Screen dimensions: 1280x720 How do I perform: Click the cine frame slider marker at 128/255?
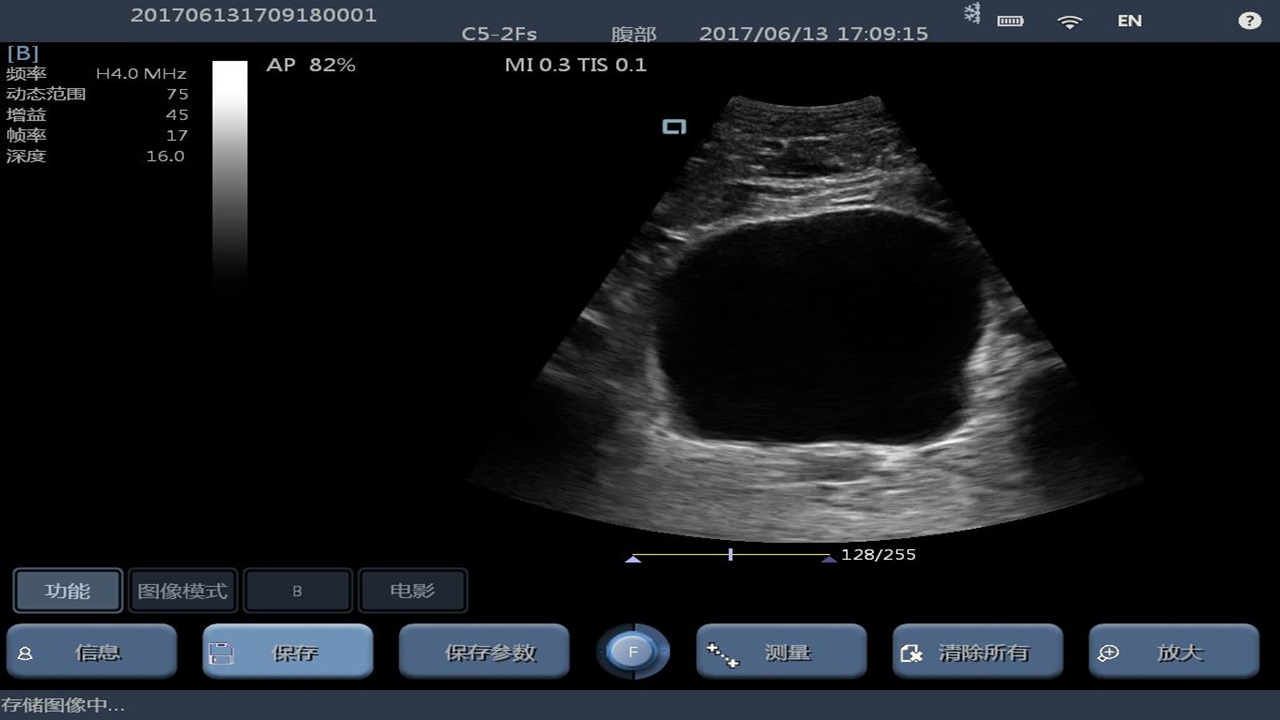pos(730,554)
